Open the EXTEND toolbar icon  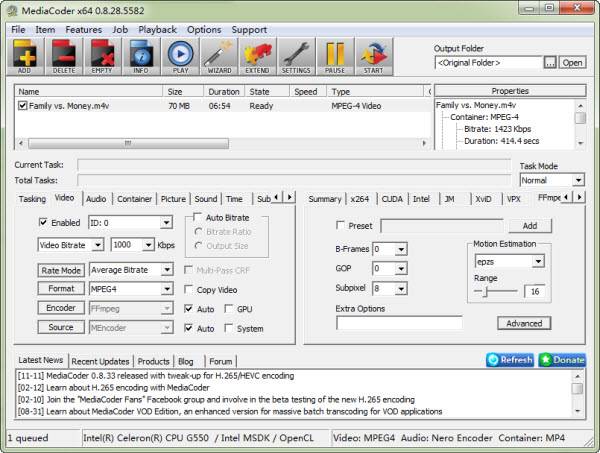[x=258, y=56]
